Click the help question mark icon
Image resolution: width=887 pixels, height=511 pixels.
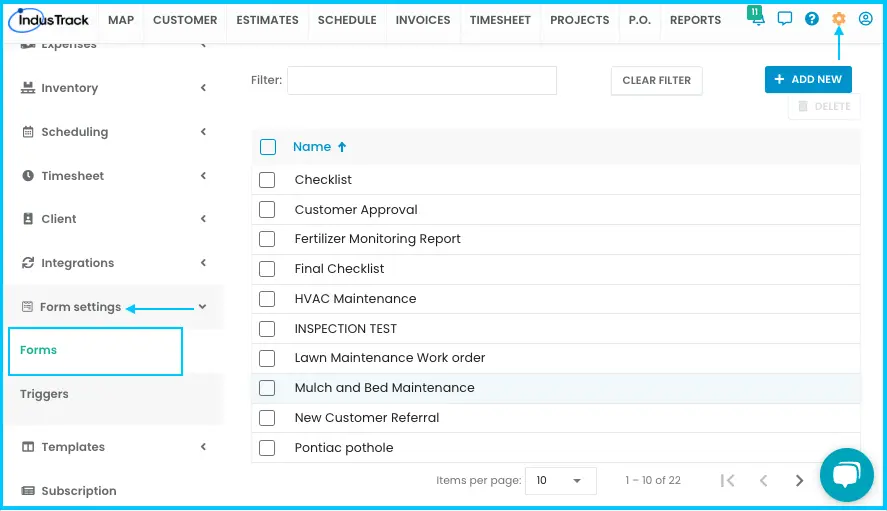click(812, 19)
